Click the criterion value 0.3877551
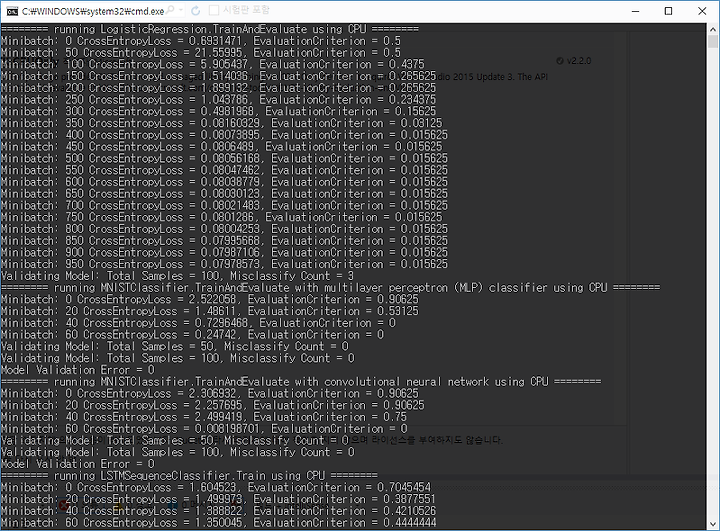720x531 pixels. coord(410,499)
